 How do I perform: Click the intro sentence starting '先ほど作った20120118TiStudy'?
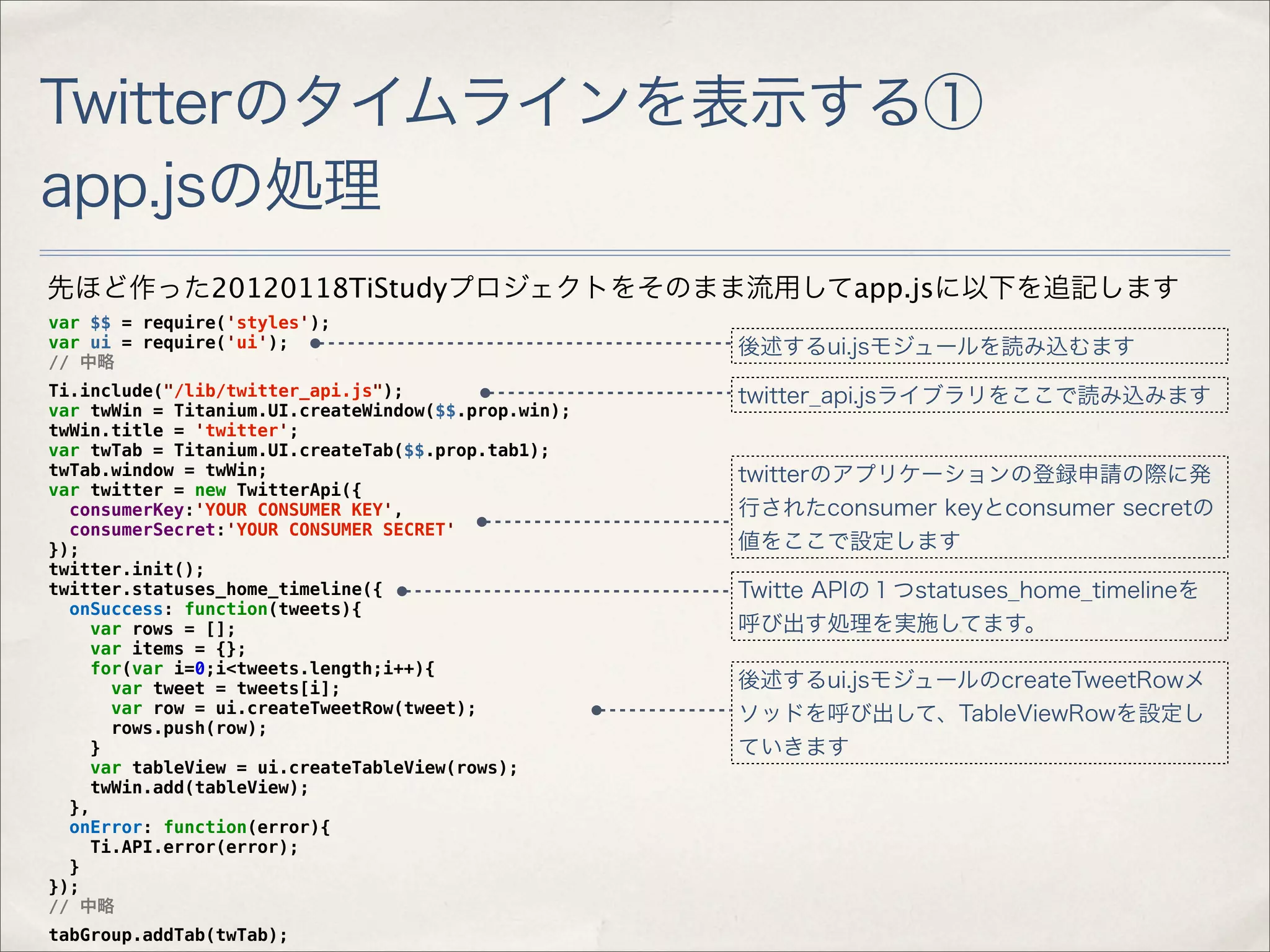pos(613,287)
